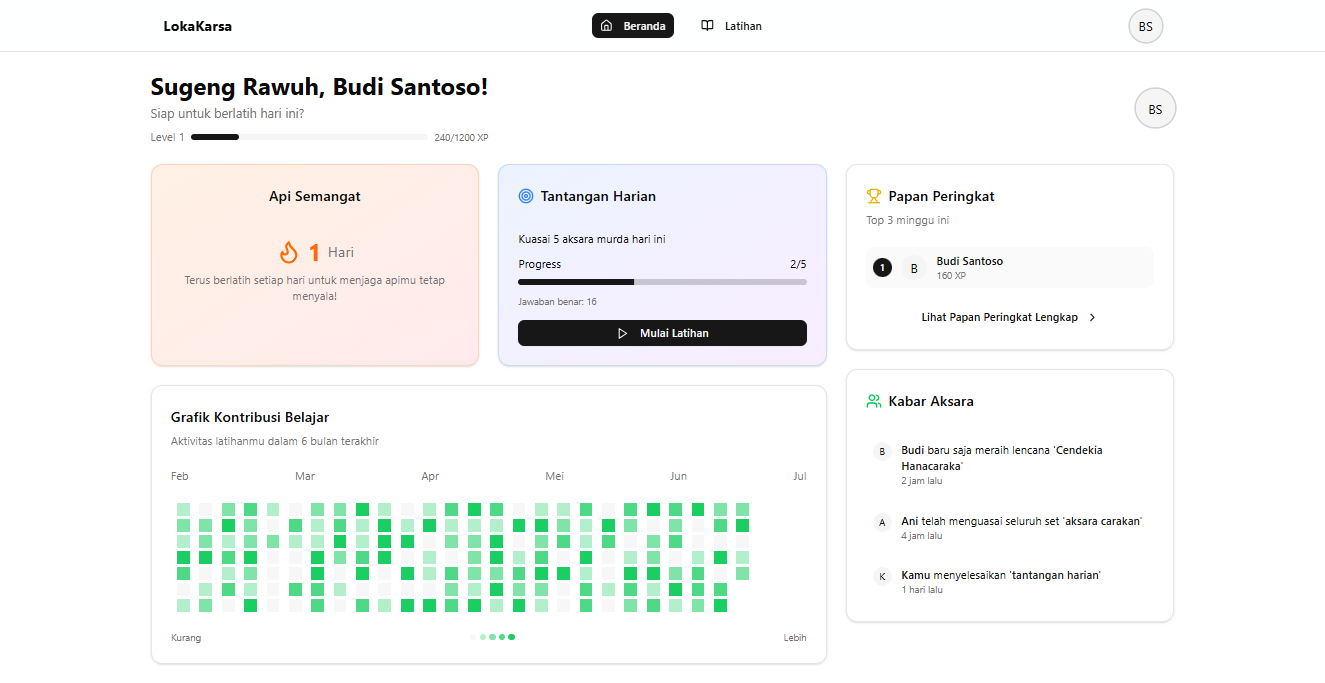Open the Beranda tab
Image resolution: width=1325 pixels, height=683 pixels.
pos(633,26)
